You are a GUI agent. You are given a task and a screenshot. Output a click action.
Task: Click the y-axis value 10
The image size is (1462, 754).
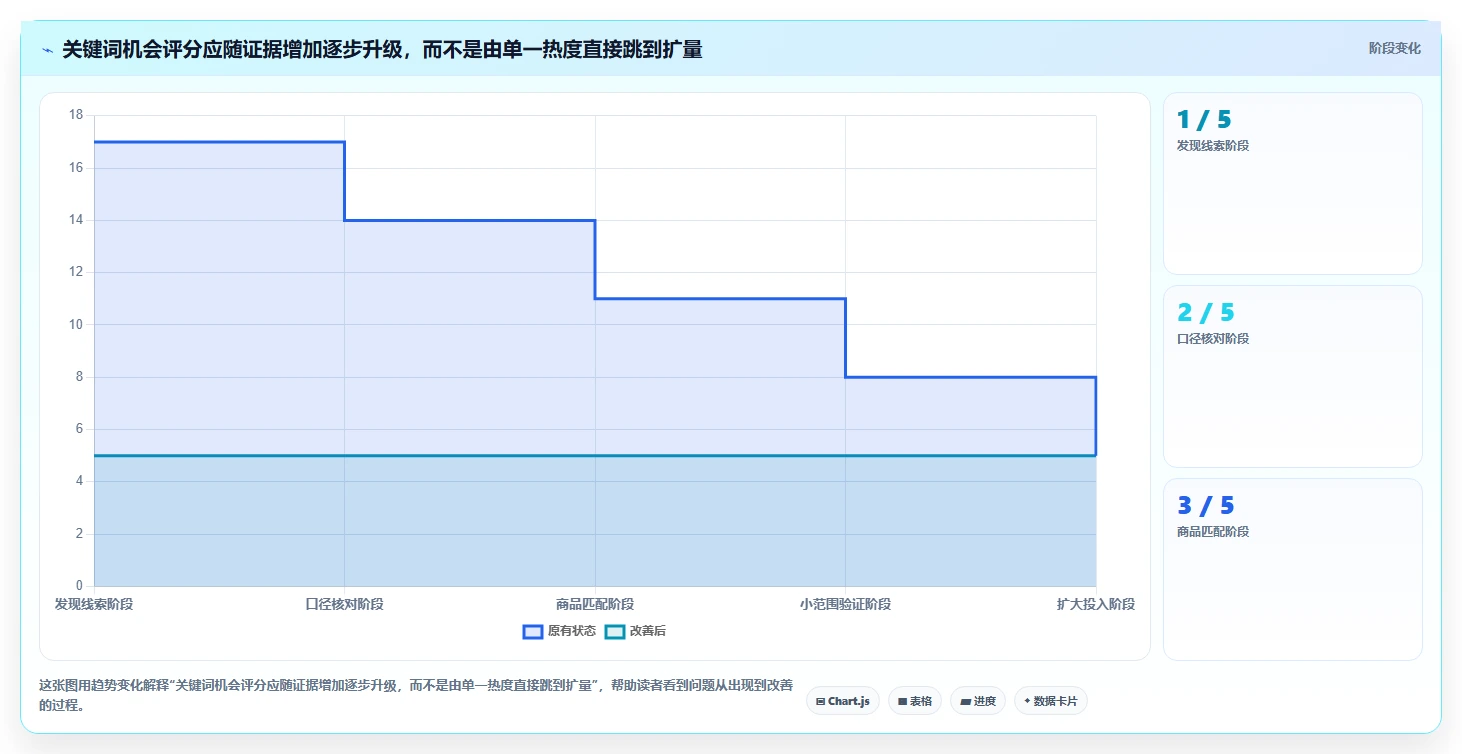click(x=76, y=324)
